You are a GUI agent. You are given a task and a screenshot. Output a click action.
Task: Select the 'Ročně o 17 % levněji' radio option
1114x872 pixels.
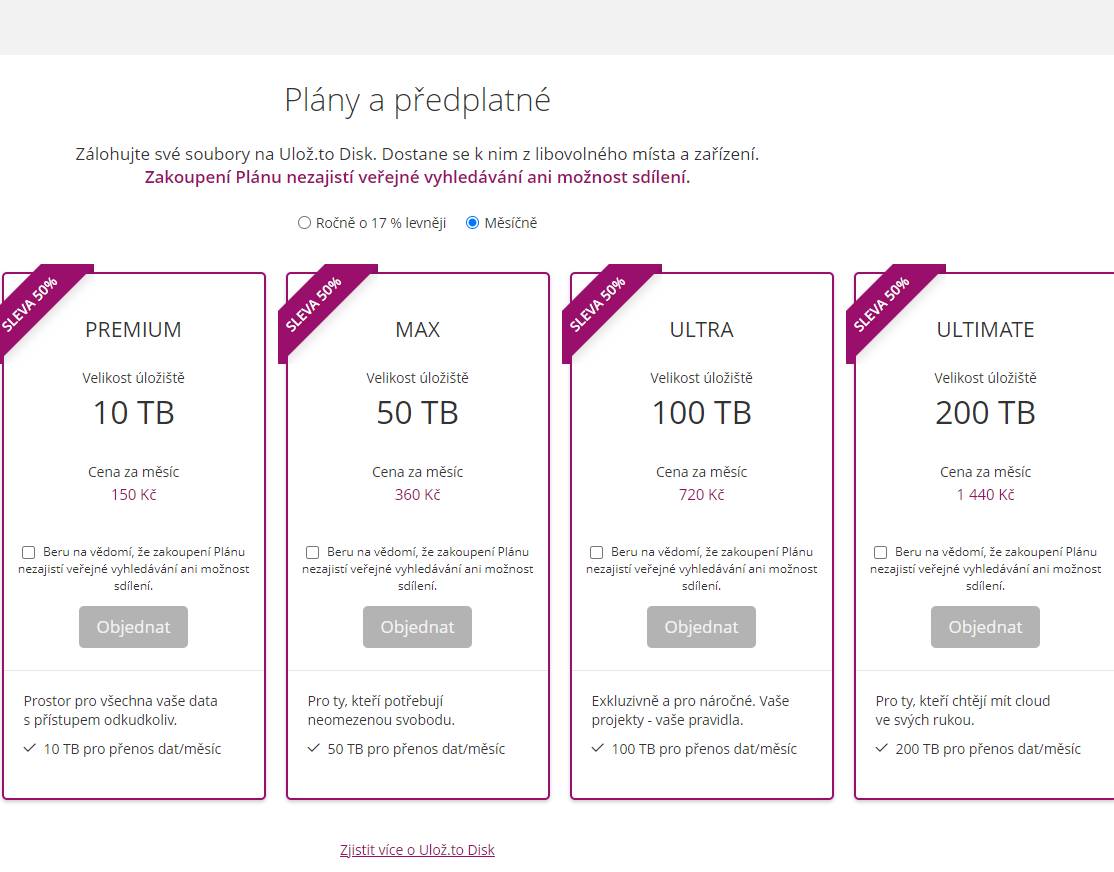click(x=305, y=223)
